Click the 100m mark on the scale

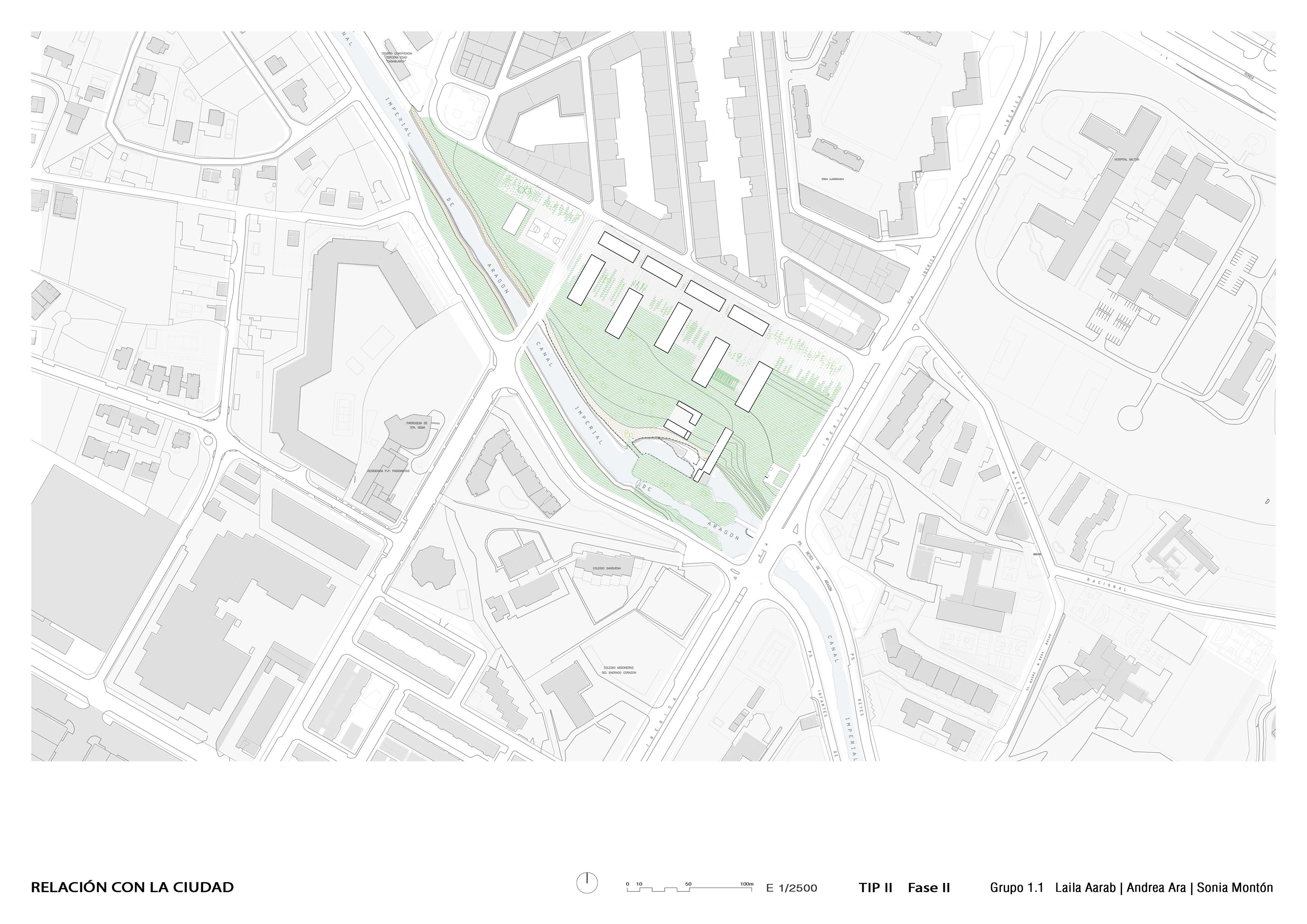coord(747,884)
